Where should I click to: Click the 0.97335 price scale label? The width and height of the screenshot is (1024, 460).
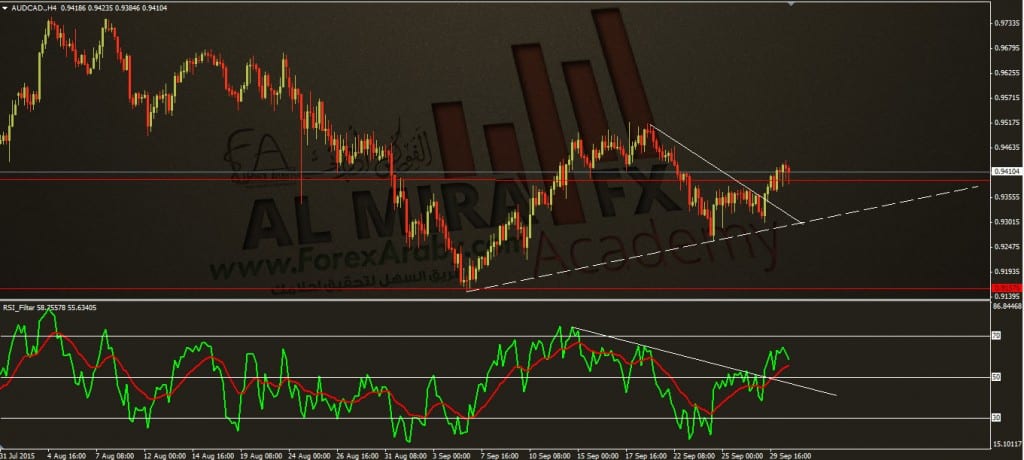click(x=1006, y=23)
